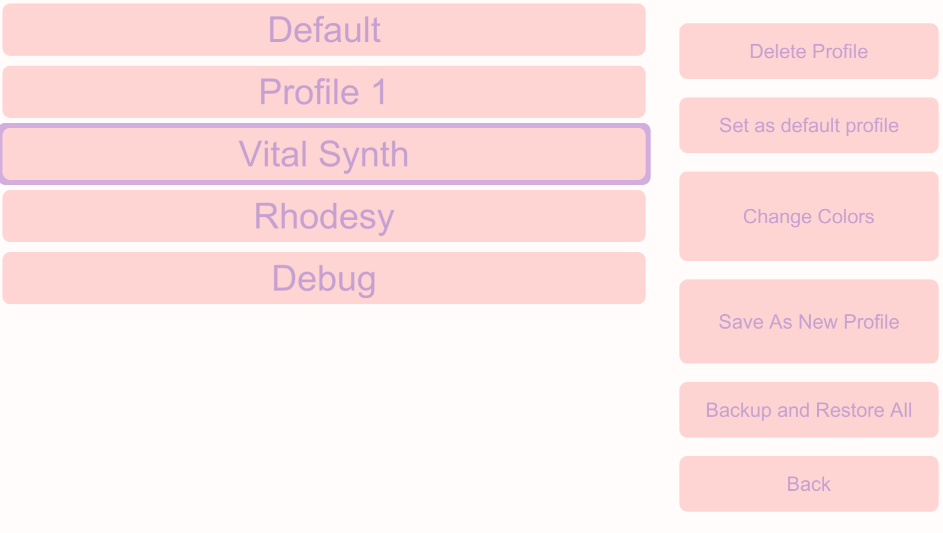
Task: Click Save As New Profile
Action: tap(808, 321)
